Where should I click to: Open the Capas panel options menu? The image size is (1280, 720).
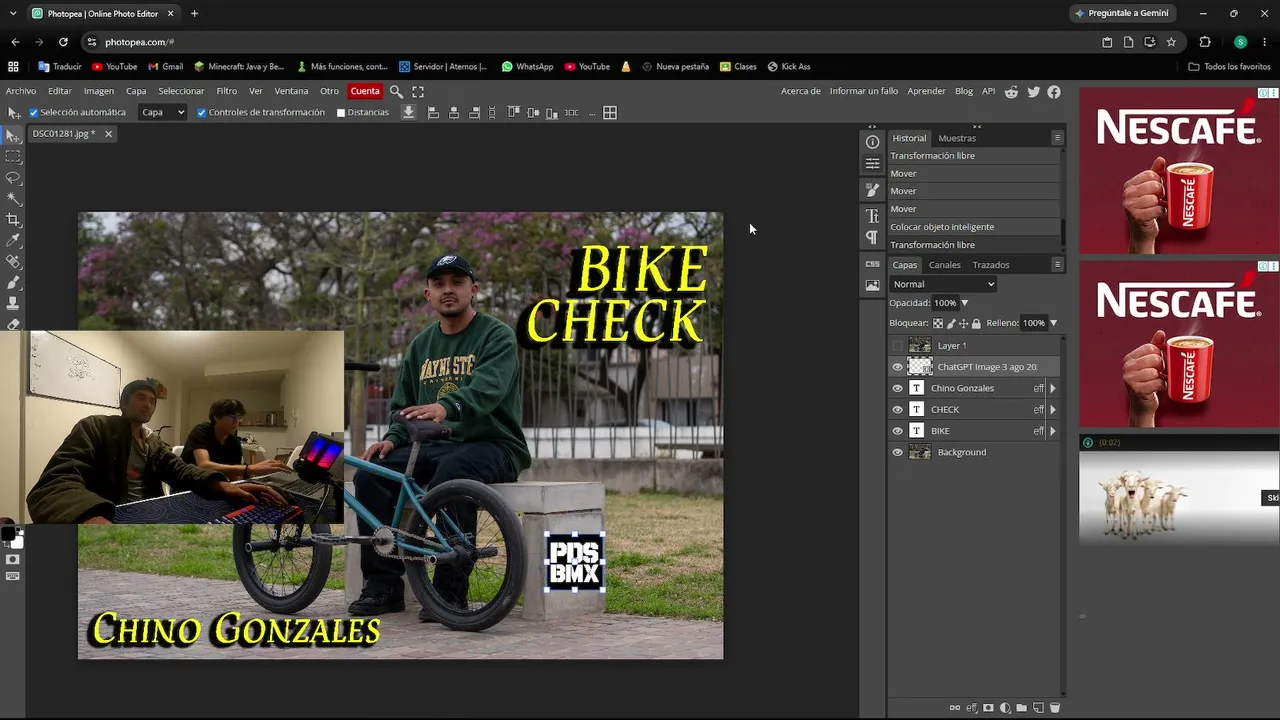pos(1057,265)
